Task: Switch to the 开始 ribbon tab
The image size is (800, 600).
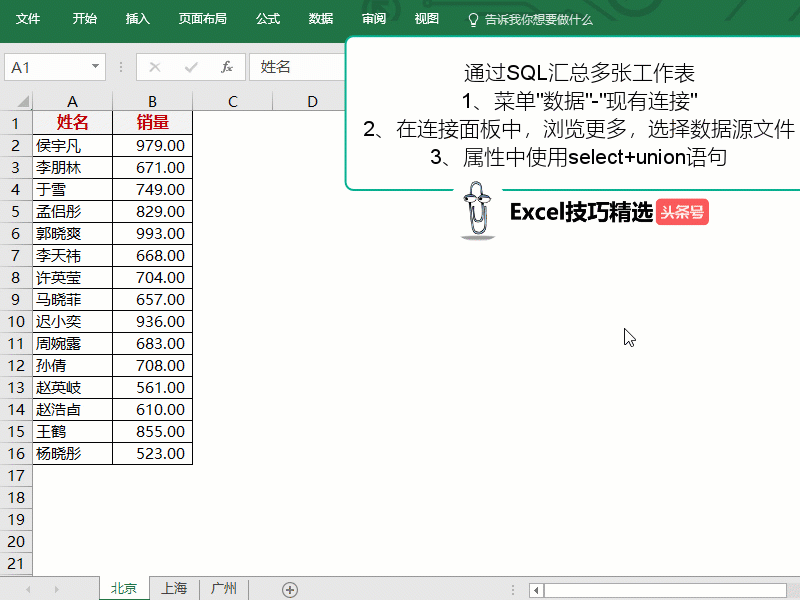Action: point(85,19)
